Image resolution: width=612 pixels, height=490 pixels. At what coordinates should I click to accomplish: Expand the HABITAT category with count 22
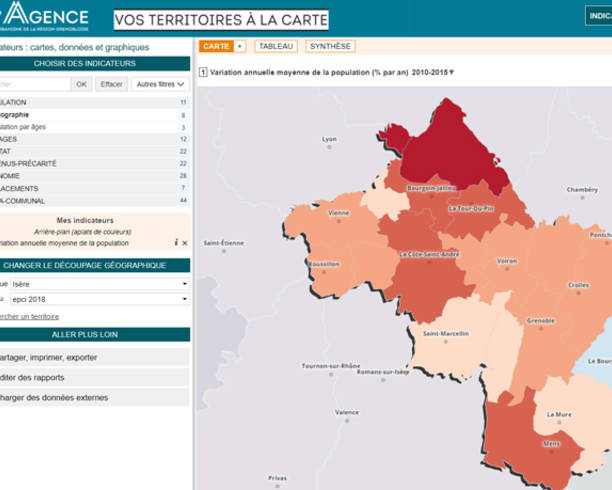(95, 151)
